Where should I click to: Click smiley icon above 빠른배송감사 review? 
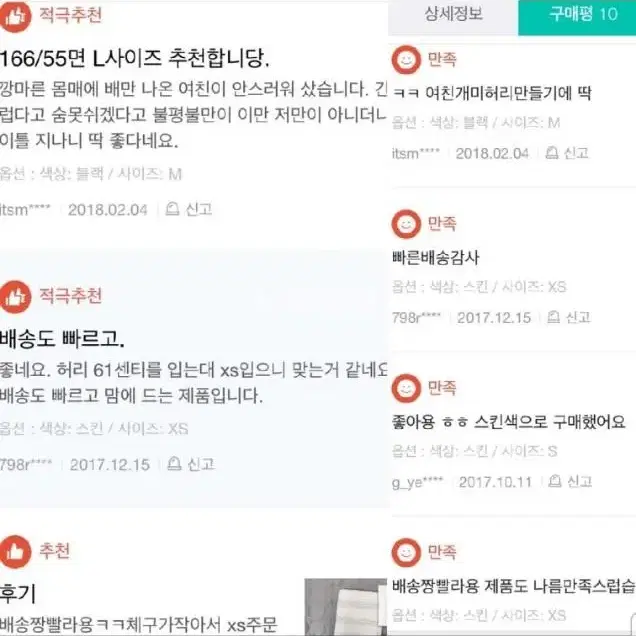[406, 224]
